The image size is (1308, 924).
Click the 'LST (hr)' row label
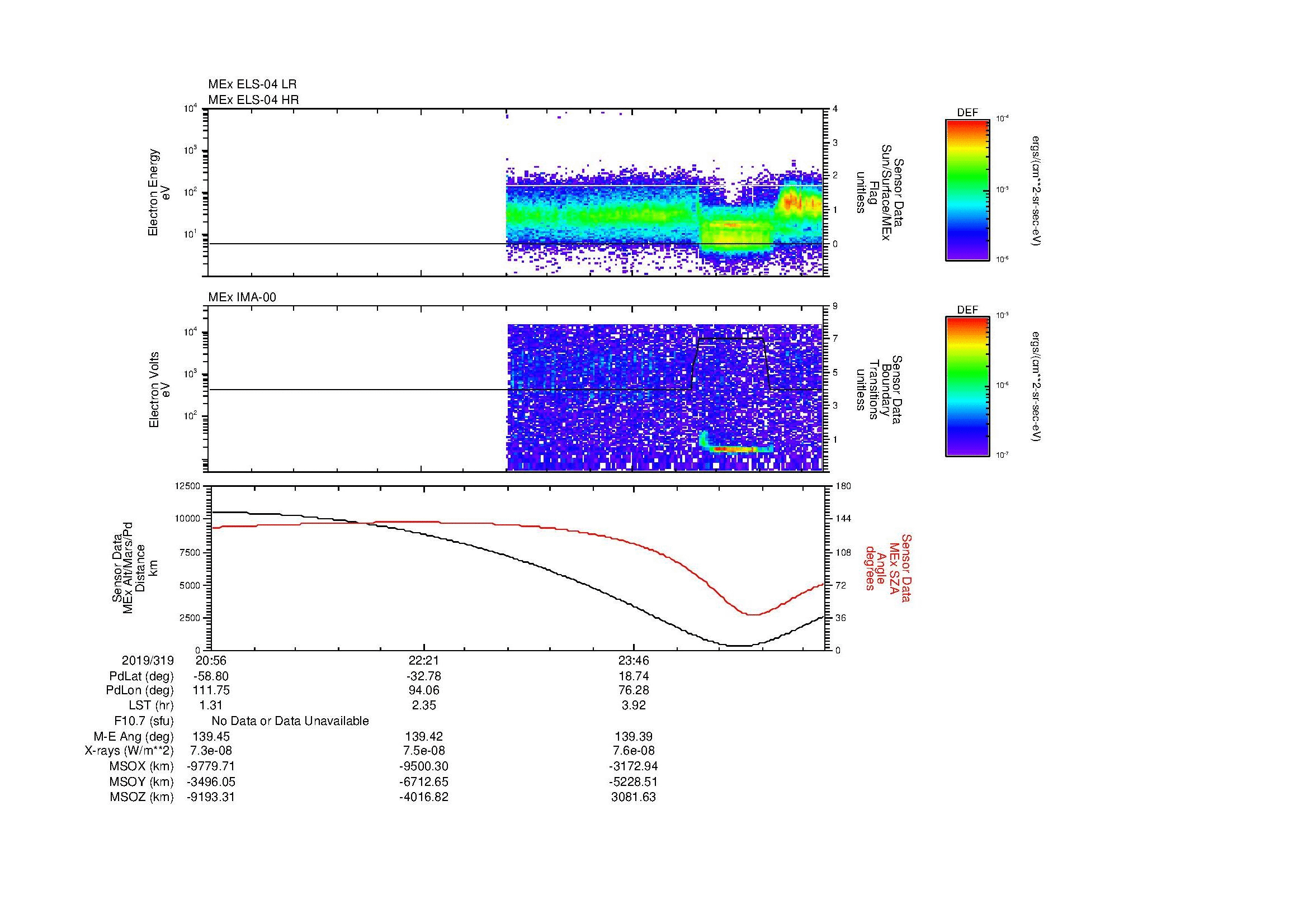click(151, 705)
